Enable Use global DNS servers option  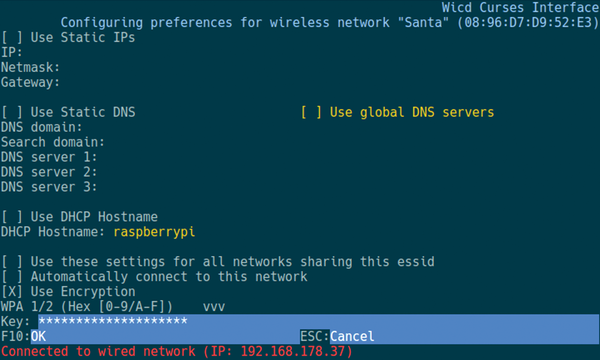coord(397,112)
